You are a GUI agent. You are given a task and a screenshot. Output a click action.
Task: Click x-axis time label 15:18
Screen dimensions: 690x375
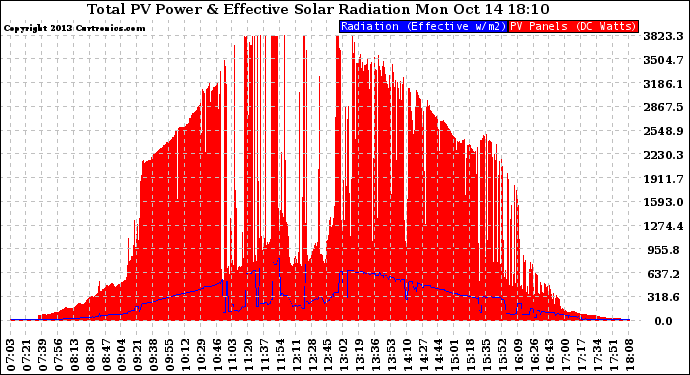pyautogui.click(x=470, y=355)
